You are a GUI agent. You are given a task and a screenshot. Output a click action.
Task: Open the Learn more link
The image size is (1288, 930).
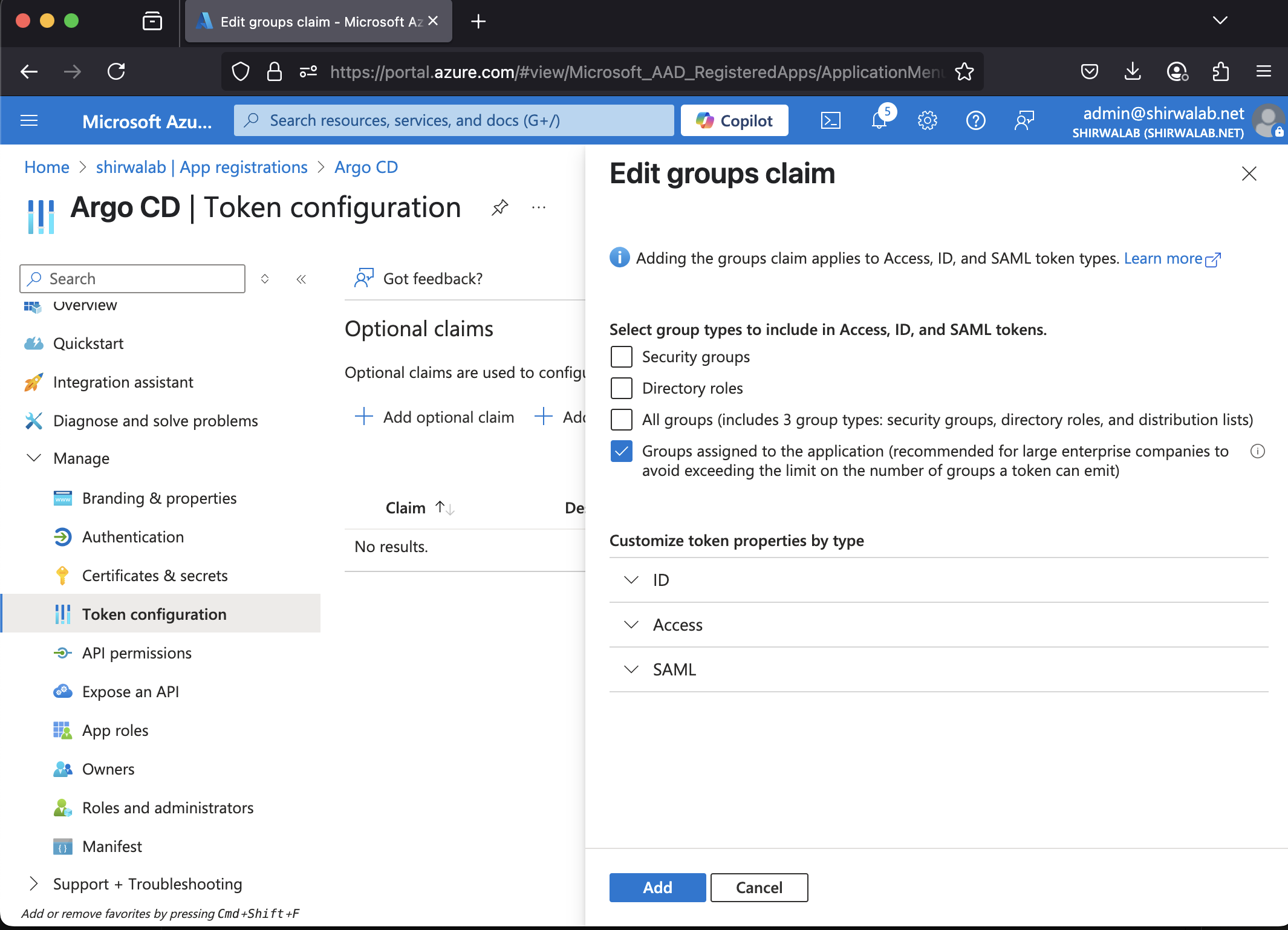pyautogui.click(x=1173, y=259)
